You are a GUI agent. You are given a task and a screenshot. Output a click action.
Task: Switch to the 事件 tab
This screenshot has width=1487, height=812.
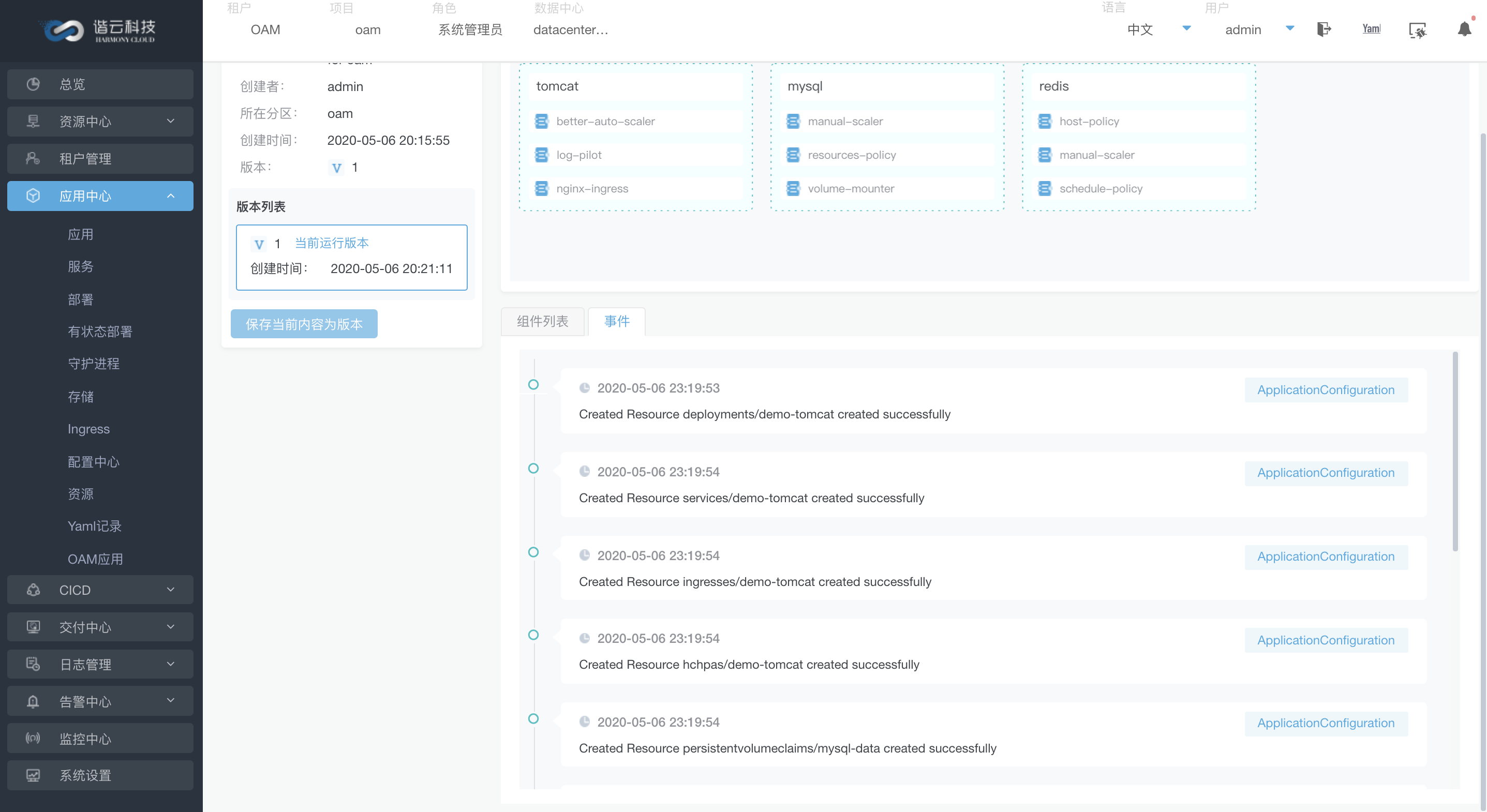(618, 320)
